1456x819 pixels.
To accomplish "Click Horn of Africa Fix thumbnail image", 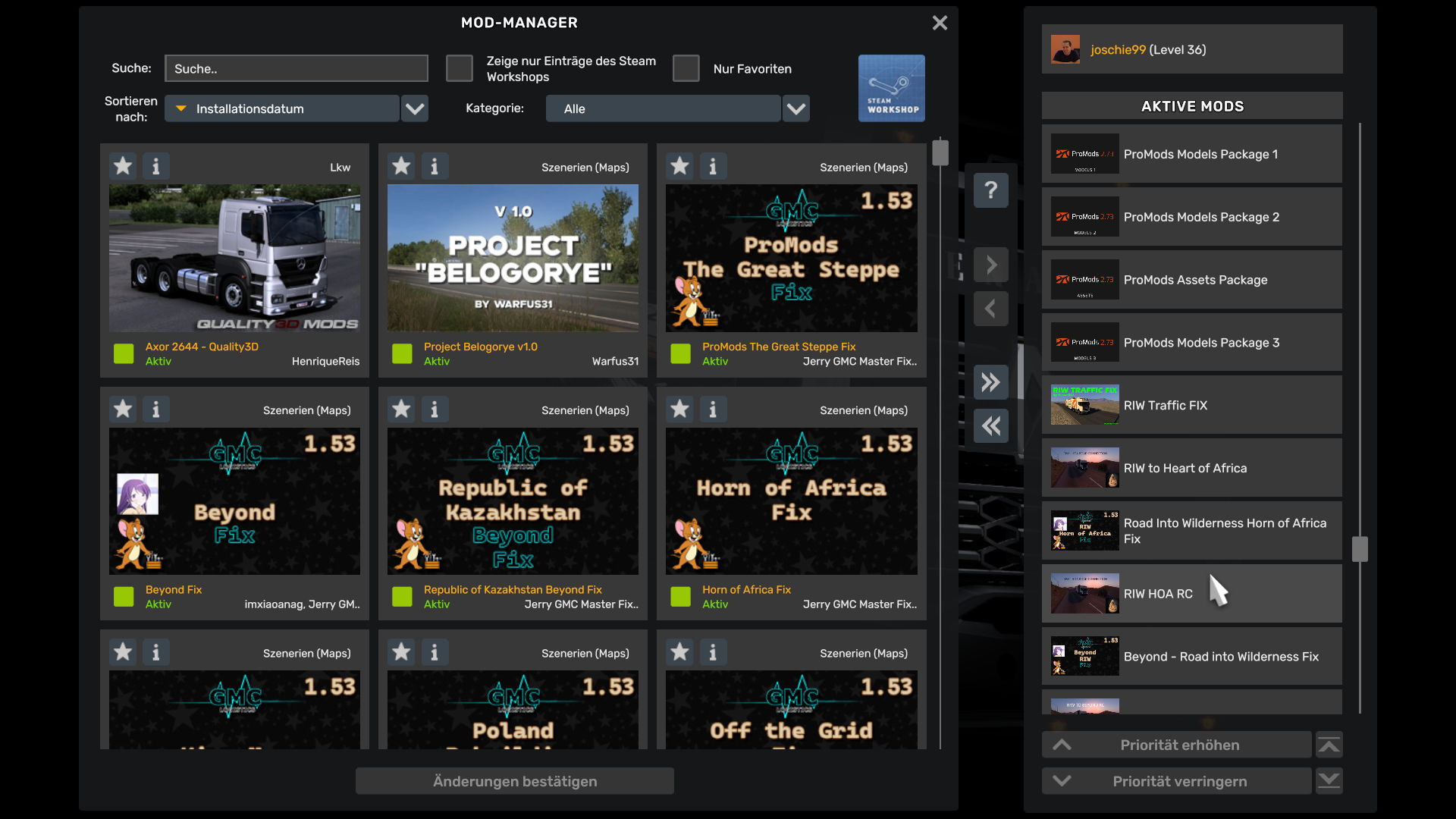I will pos(792,501).
